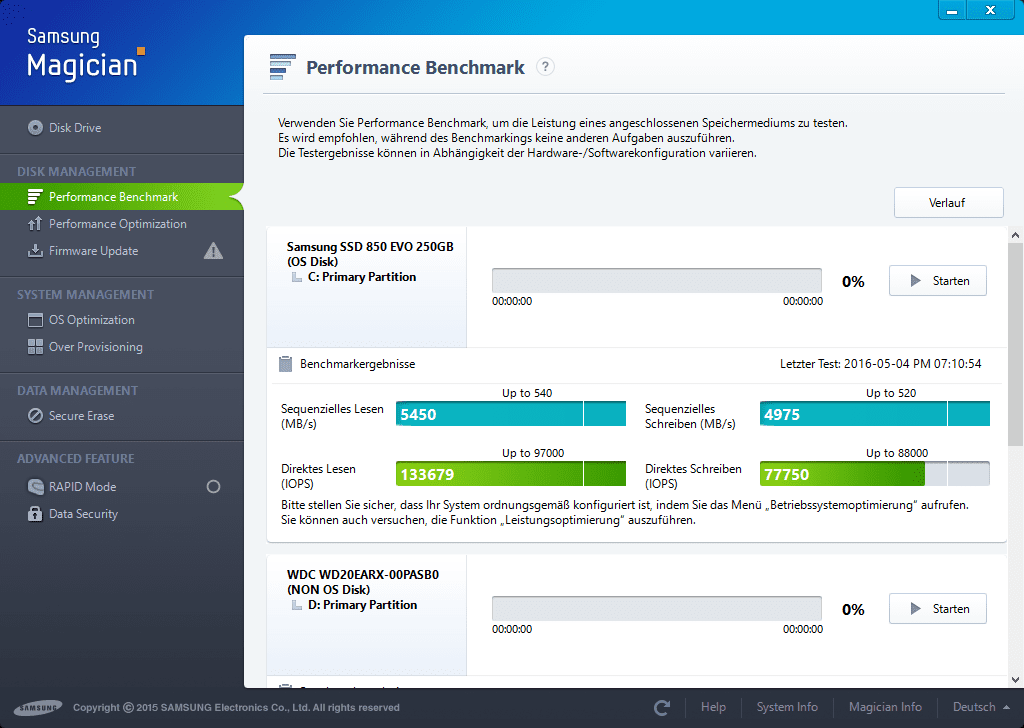
Task: Select Performance Benchmark menu item
Action: coord(121,197)
